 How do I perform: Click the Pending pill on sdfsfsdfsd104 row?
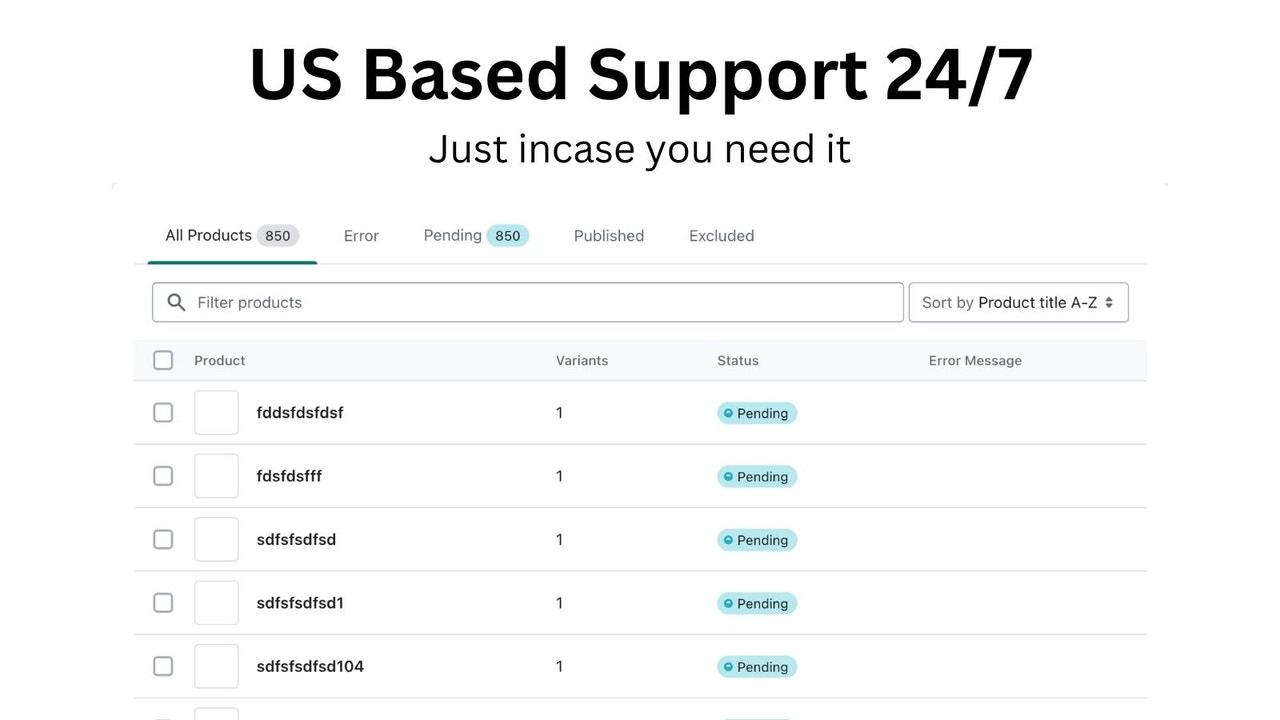point(756,667)
